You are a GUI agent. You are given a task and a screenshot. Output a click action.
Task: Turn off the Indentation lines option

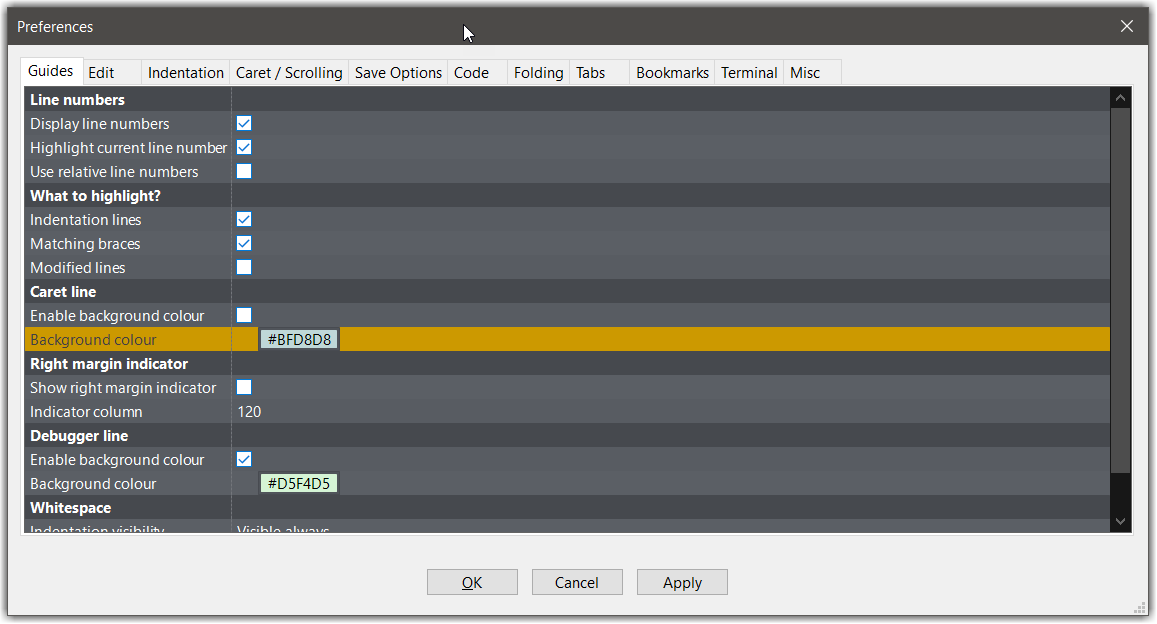point(244,219)
